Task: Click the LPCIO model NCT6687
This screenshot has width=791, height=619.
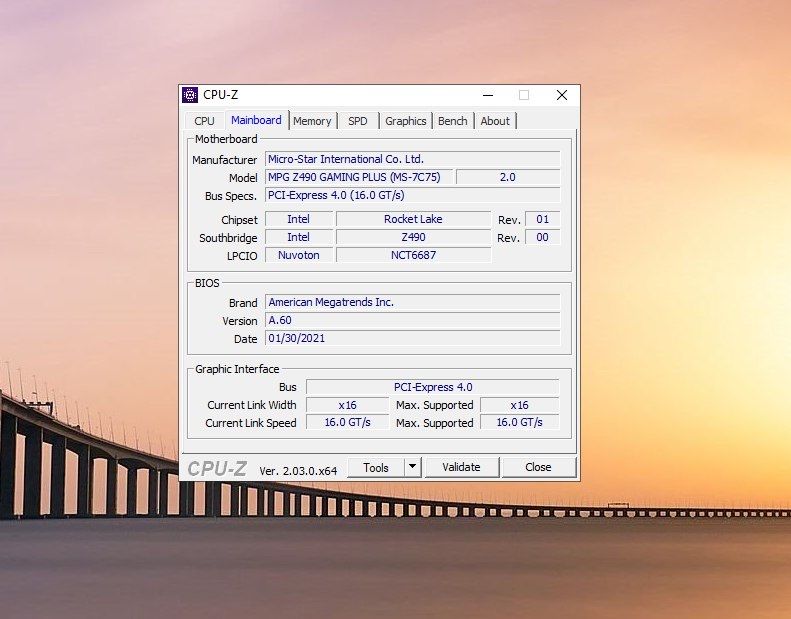Action: click(x=413, y=255)
